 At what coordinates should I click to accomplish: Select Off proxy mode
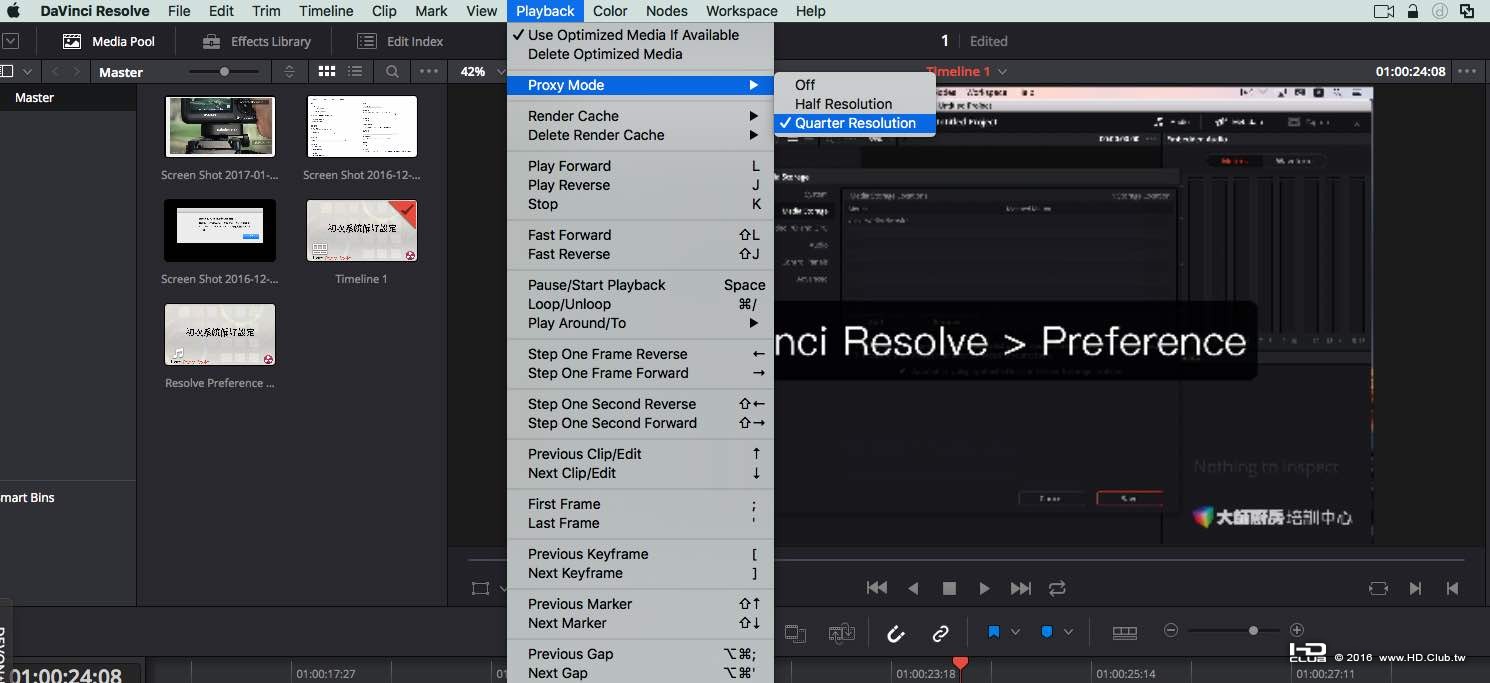pyautogui.click(x=855, y=85)
